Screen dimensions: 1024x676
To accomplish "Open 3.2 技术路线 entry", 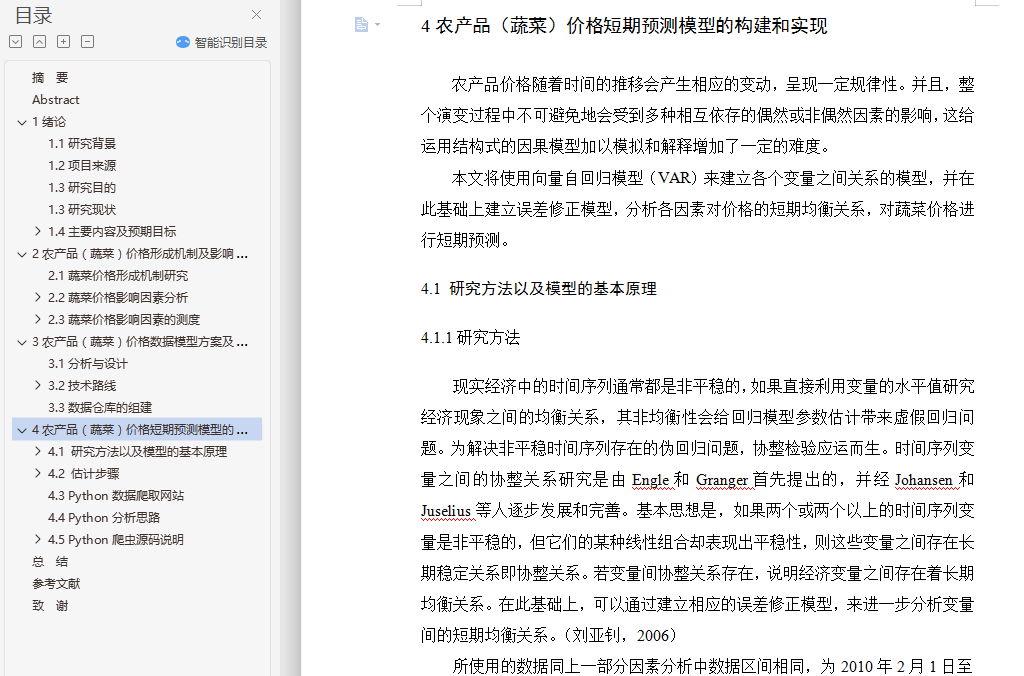I will pos(82,386).
